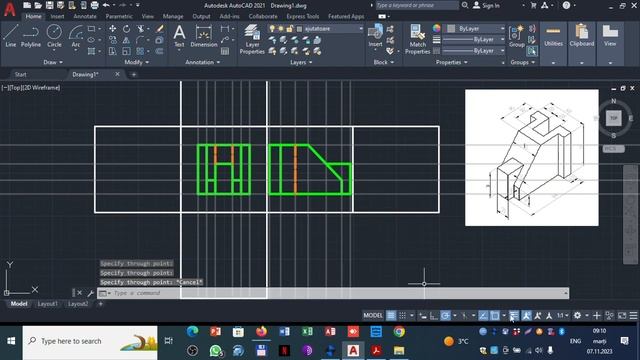Screen dimensions: 640x360
Task: Expand the Layers panel
Action: pyautogui.click(x=301, y=62)
